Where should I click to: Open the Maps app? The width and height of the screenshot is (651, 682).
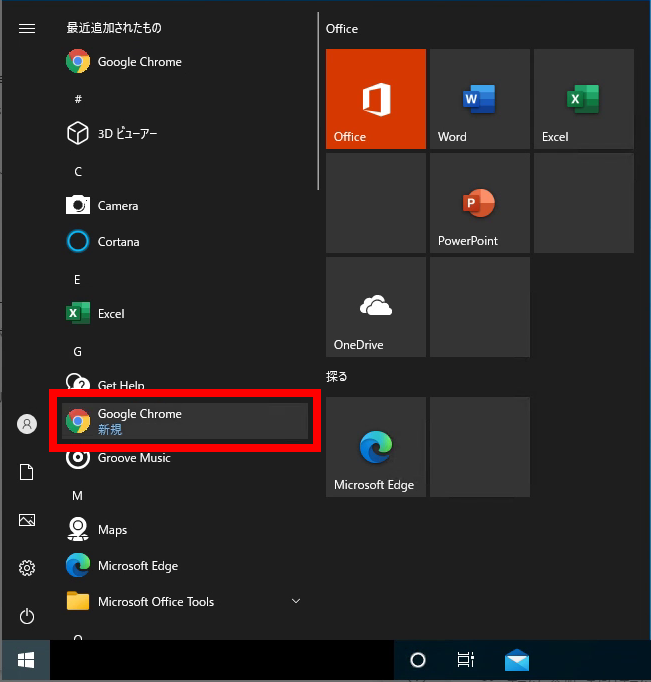point(185,529)
